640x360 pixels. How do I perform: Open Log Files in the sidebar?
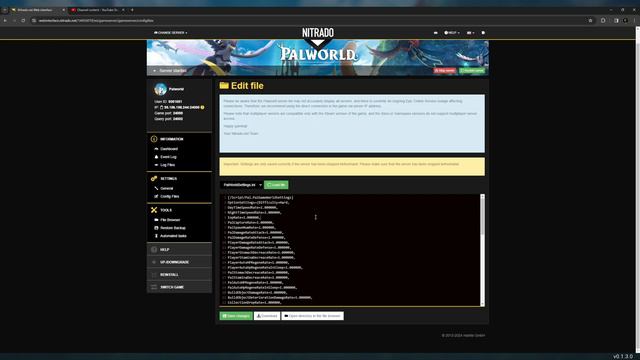click(x=167, y=165)
